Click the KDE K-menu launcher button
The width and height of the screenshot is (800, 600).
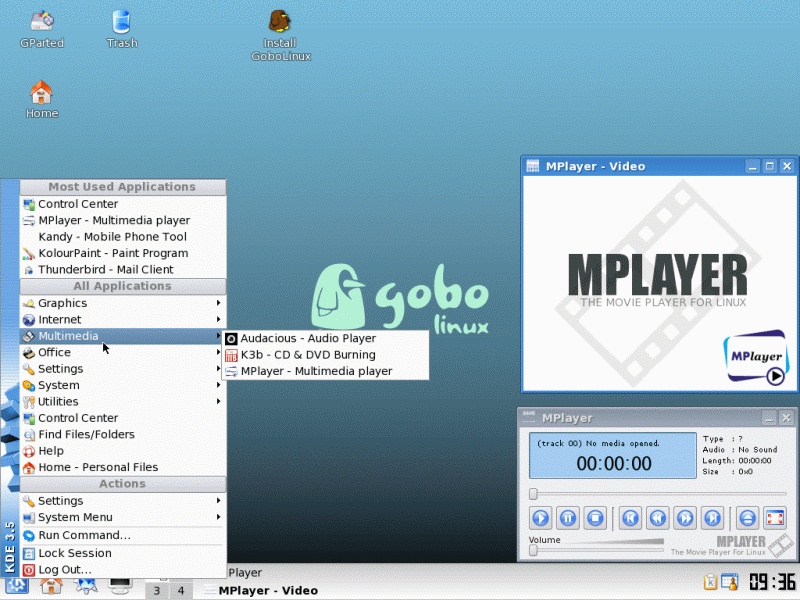16,587
